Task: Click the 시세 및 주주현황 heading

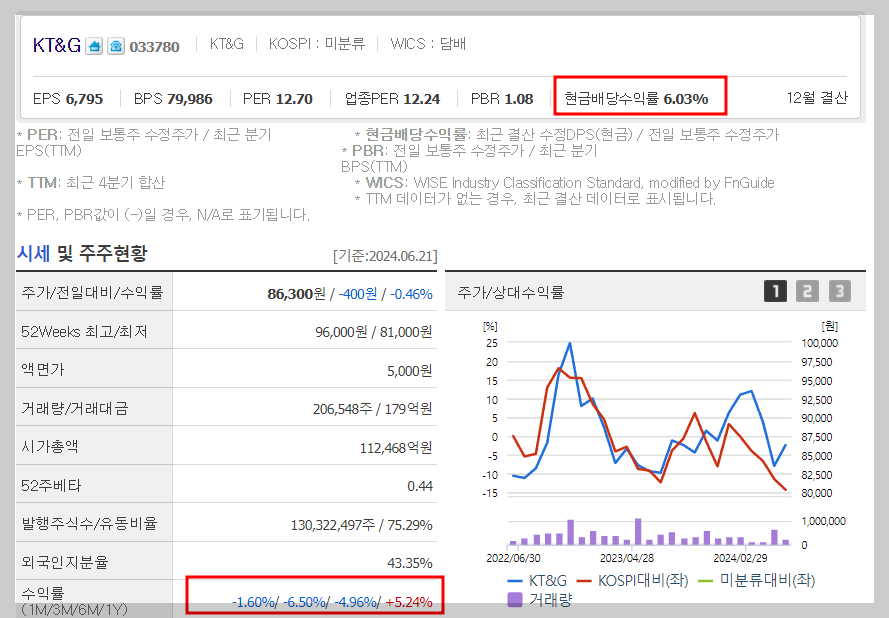Action: 82,253
